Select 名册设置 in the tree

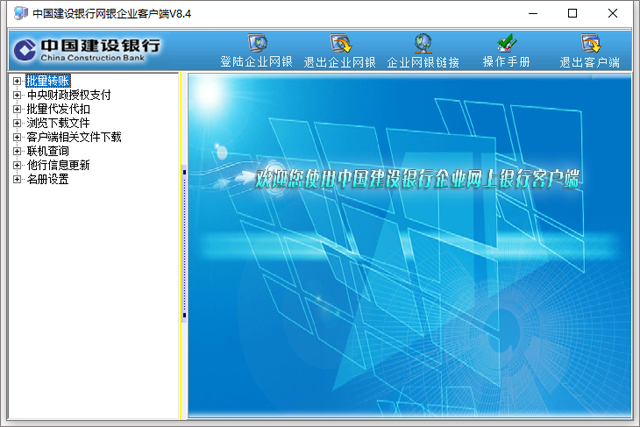[x=48, y=179]
